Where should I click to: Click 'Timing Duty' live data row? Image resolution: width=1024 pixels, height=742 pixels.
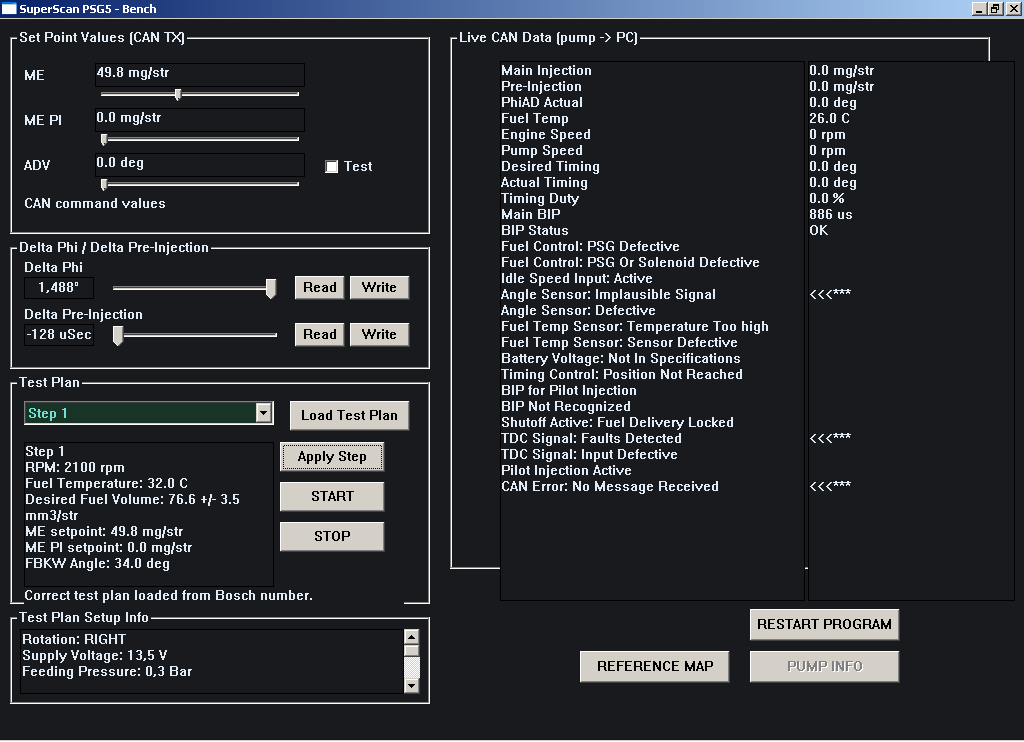539,199
